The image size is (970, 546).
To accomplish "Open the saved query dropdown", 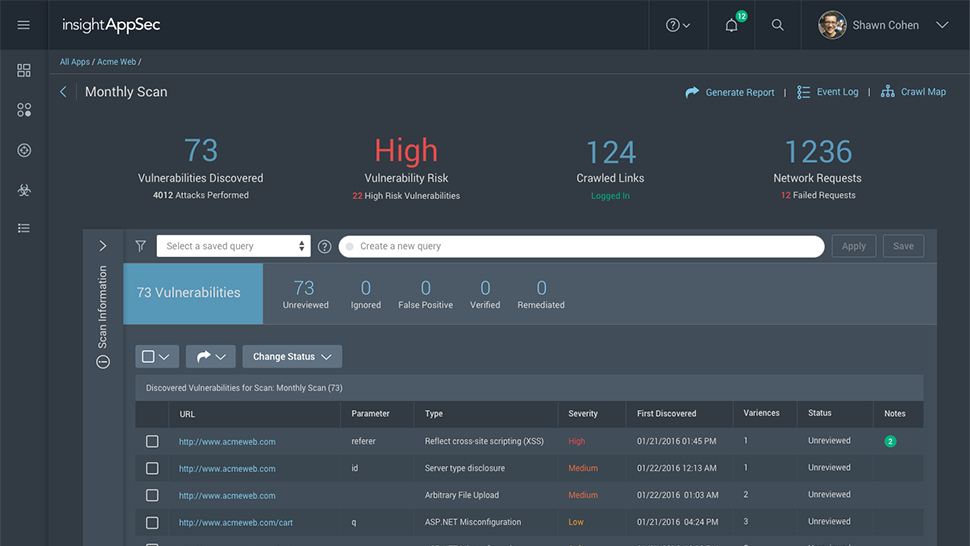I will click(x=234, y=246).
